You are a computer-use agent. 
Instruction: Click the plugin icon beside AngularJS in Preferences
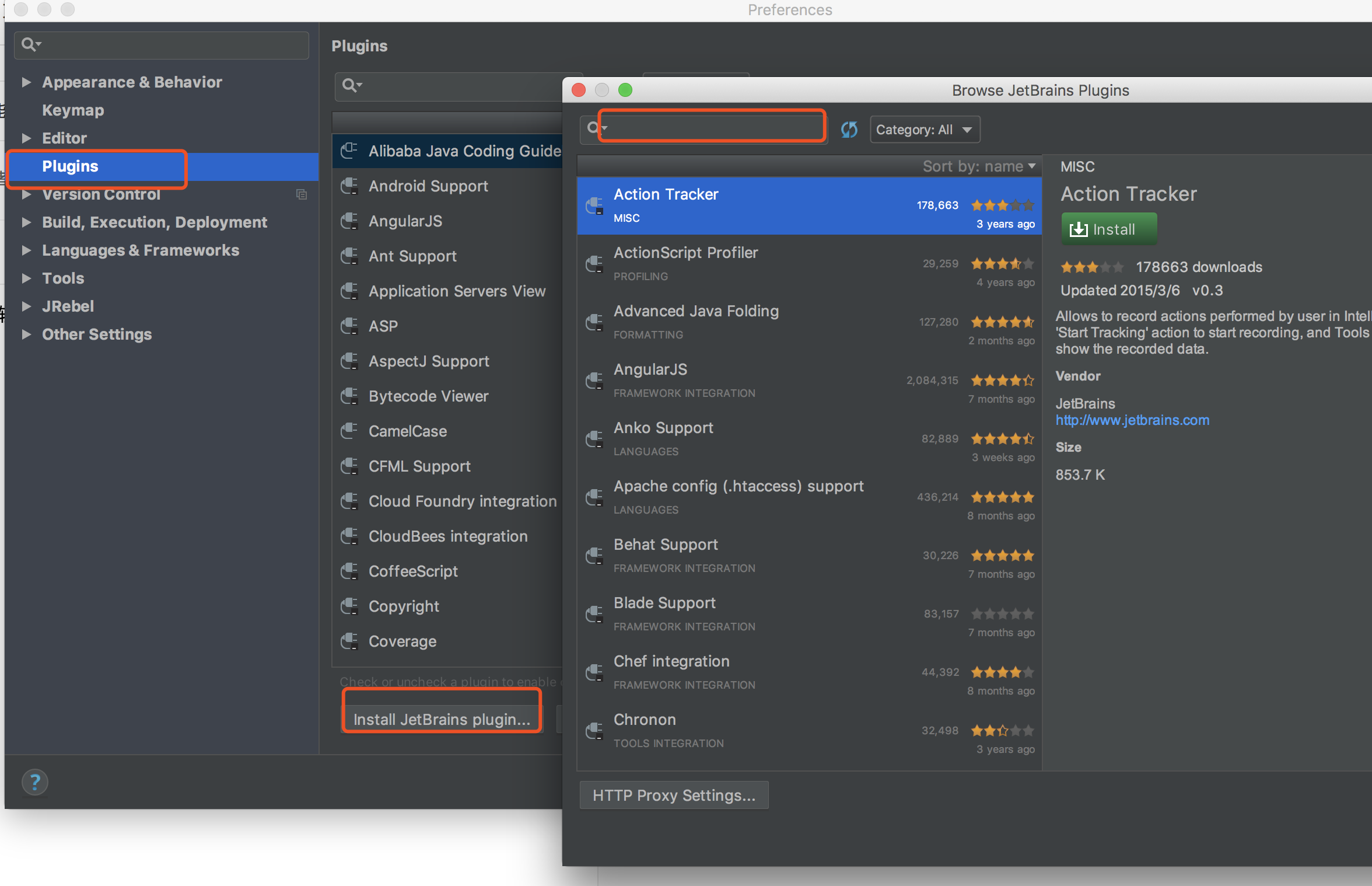coord(349,221)
